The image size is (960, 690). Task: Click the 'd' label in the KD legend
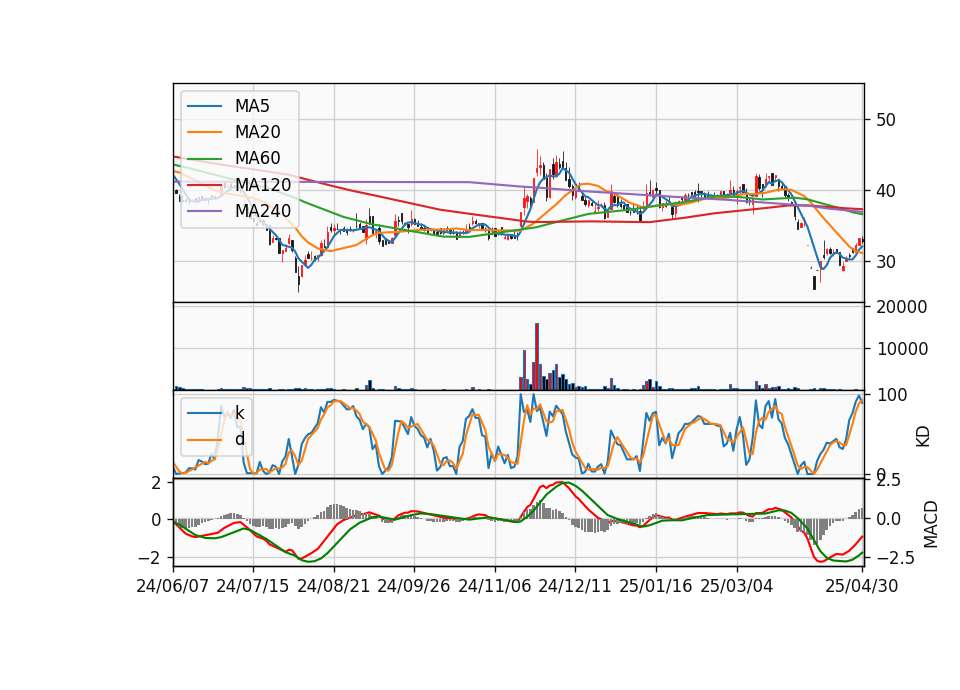tap(239, 439)
